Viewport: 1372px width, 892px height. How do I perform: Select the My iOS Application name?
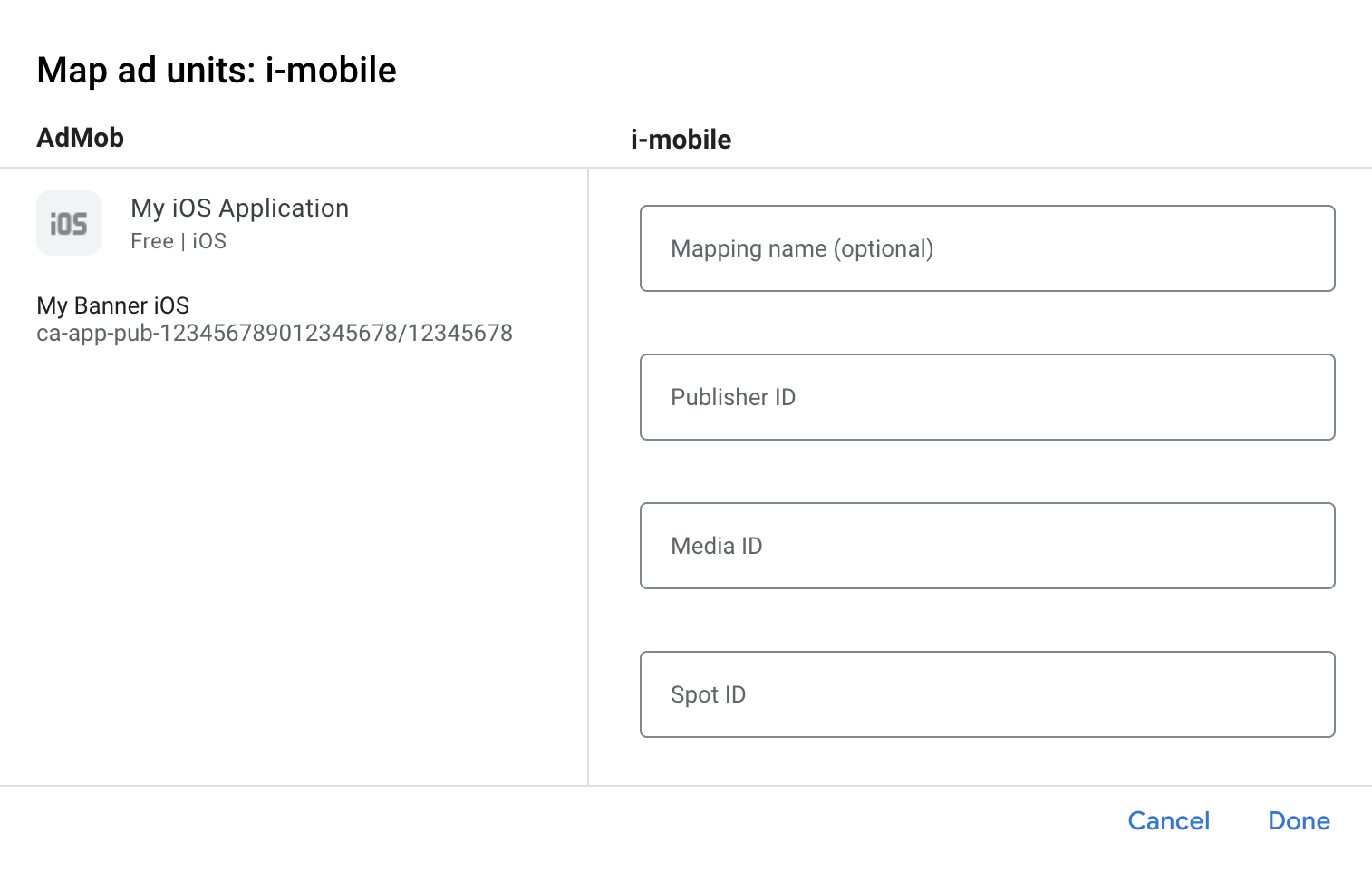239,208
